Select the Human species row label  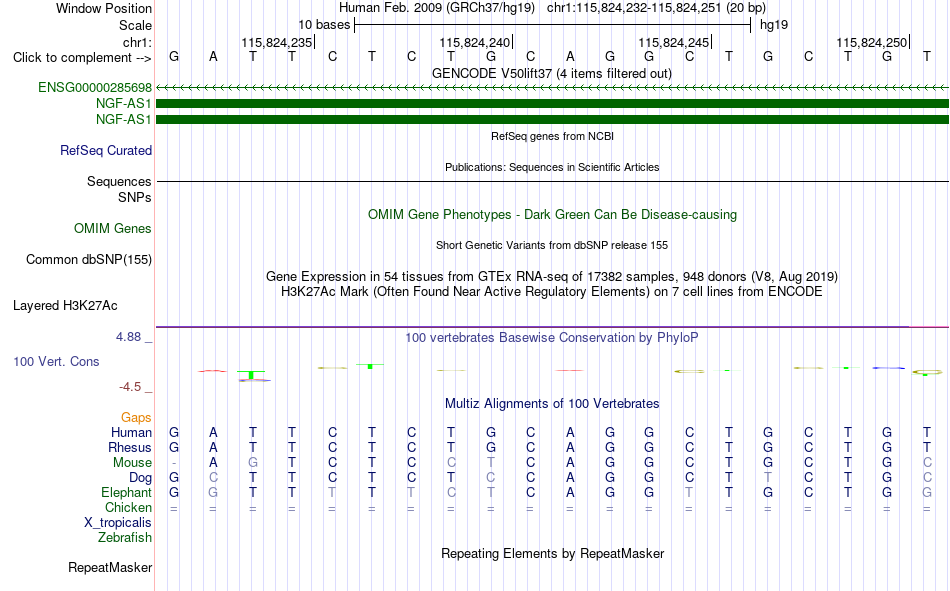point(131,432)
